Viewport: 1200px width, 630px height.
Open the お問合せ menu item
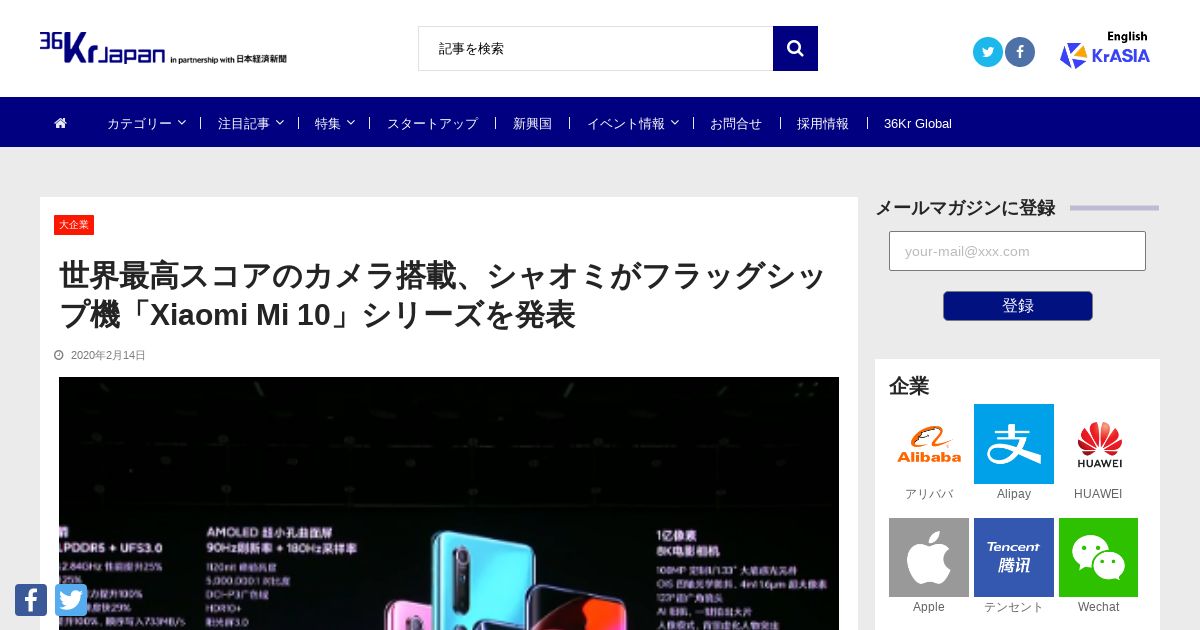tap(736, 123)
